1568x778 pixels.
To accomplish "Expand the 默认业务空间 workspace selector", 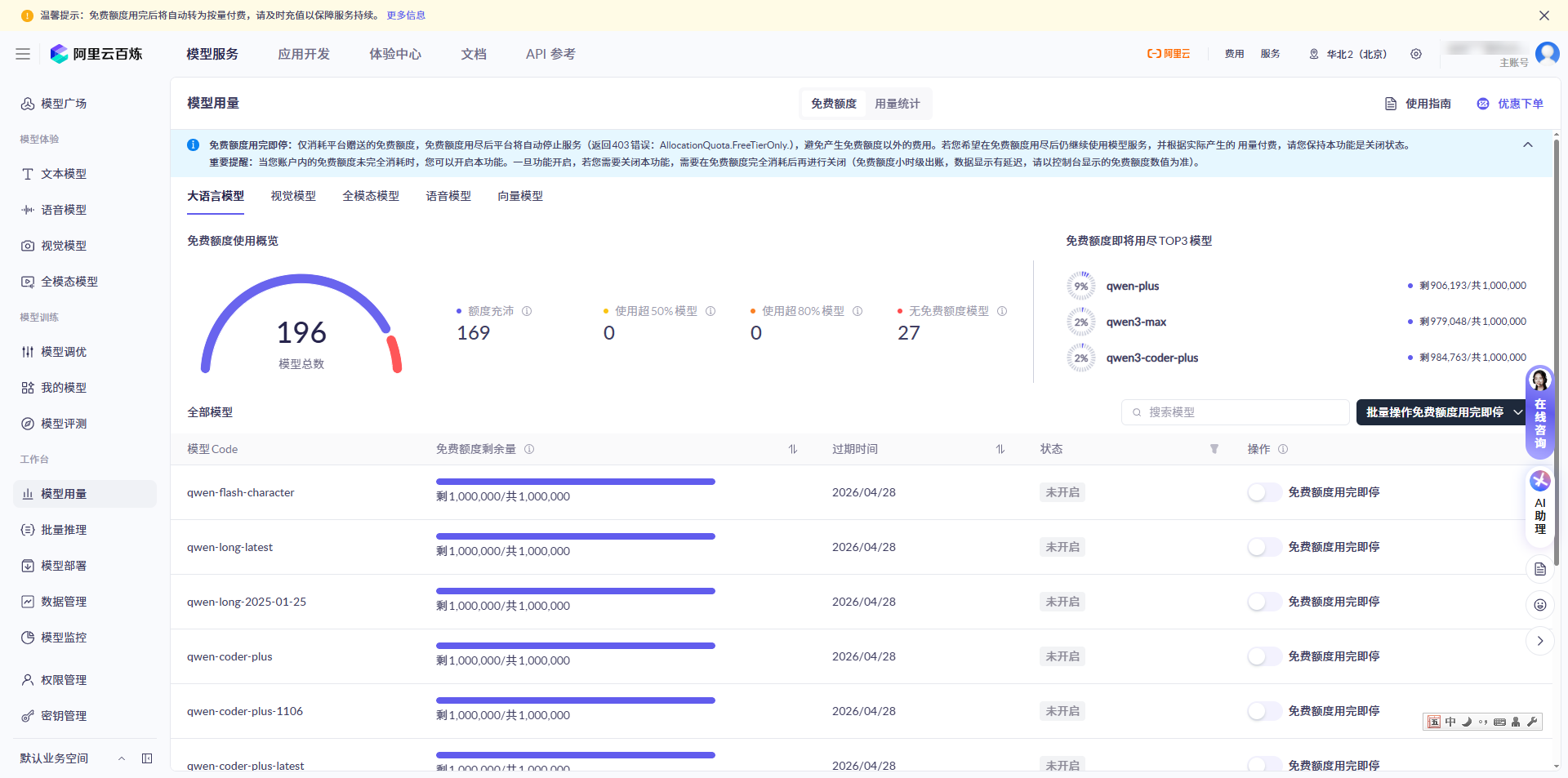I will [x=122, y=758].
